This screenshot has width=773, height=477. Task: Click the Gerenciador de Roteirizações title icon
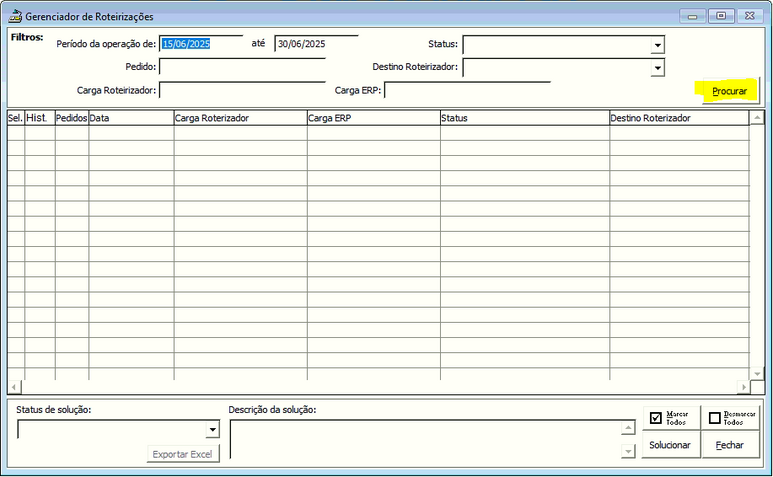pos(15,16)
